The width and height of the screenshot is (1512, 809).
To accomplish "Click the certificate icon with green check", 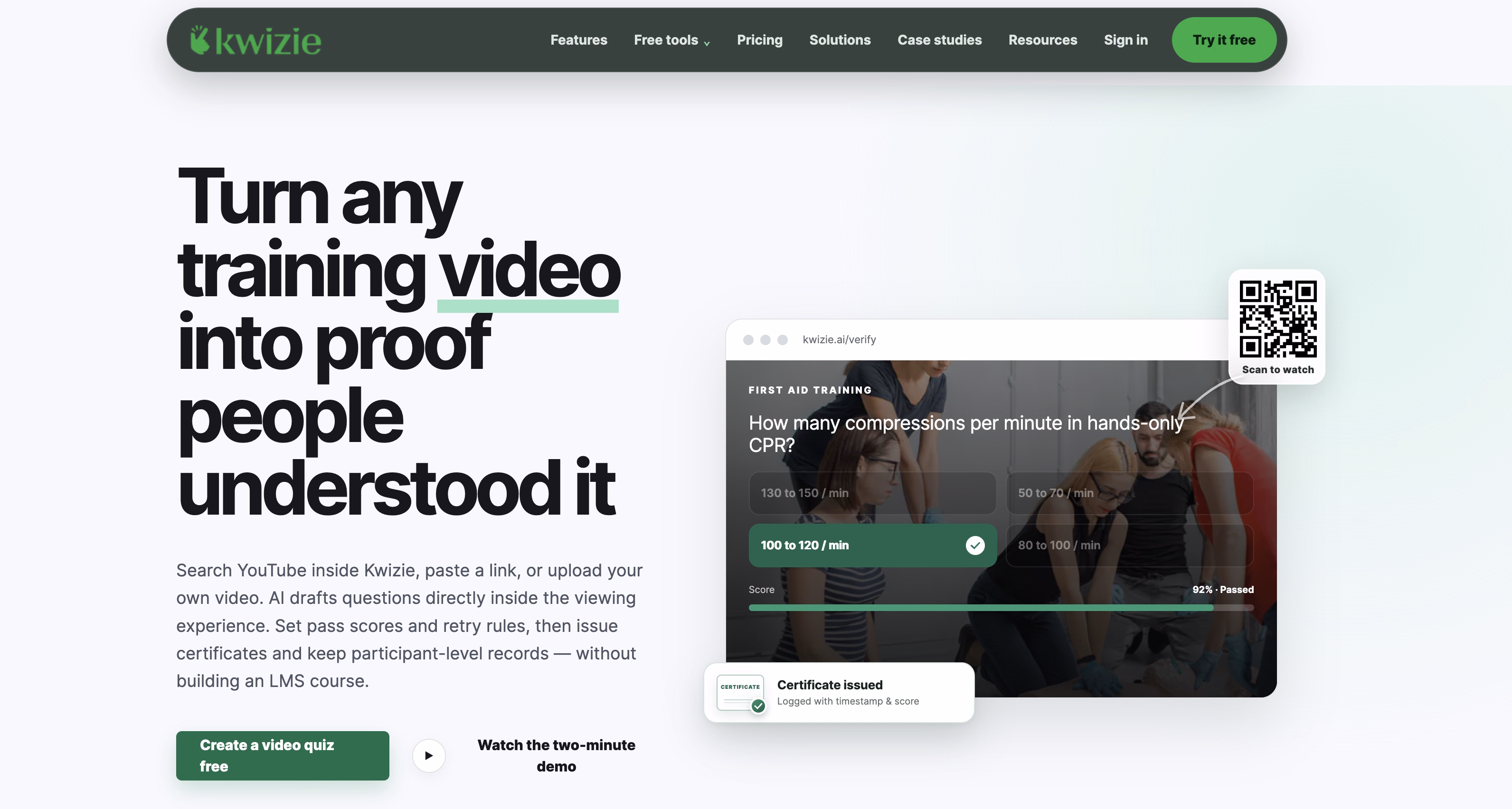I will [741, 694].
